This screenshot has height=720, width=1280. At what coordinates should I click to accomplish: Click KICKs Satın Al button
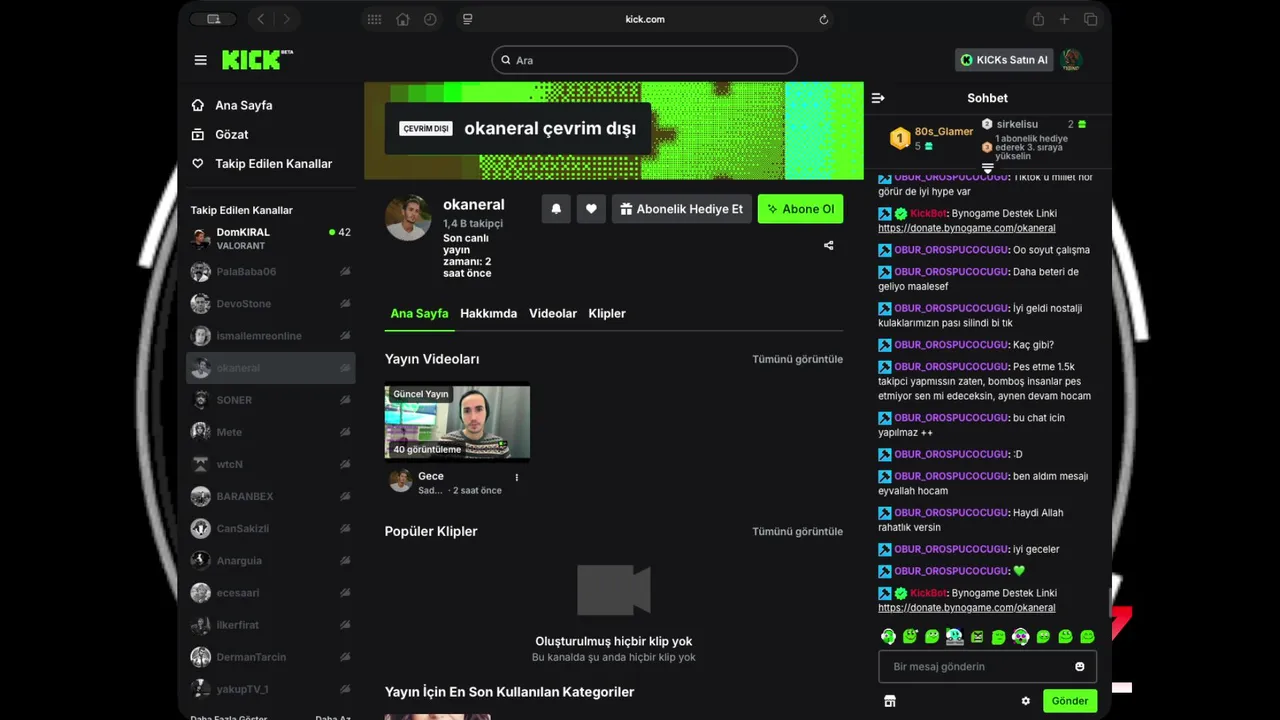pyautogui.click(x=1004, y=60)
